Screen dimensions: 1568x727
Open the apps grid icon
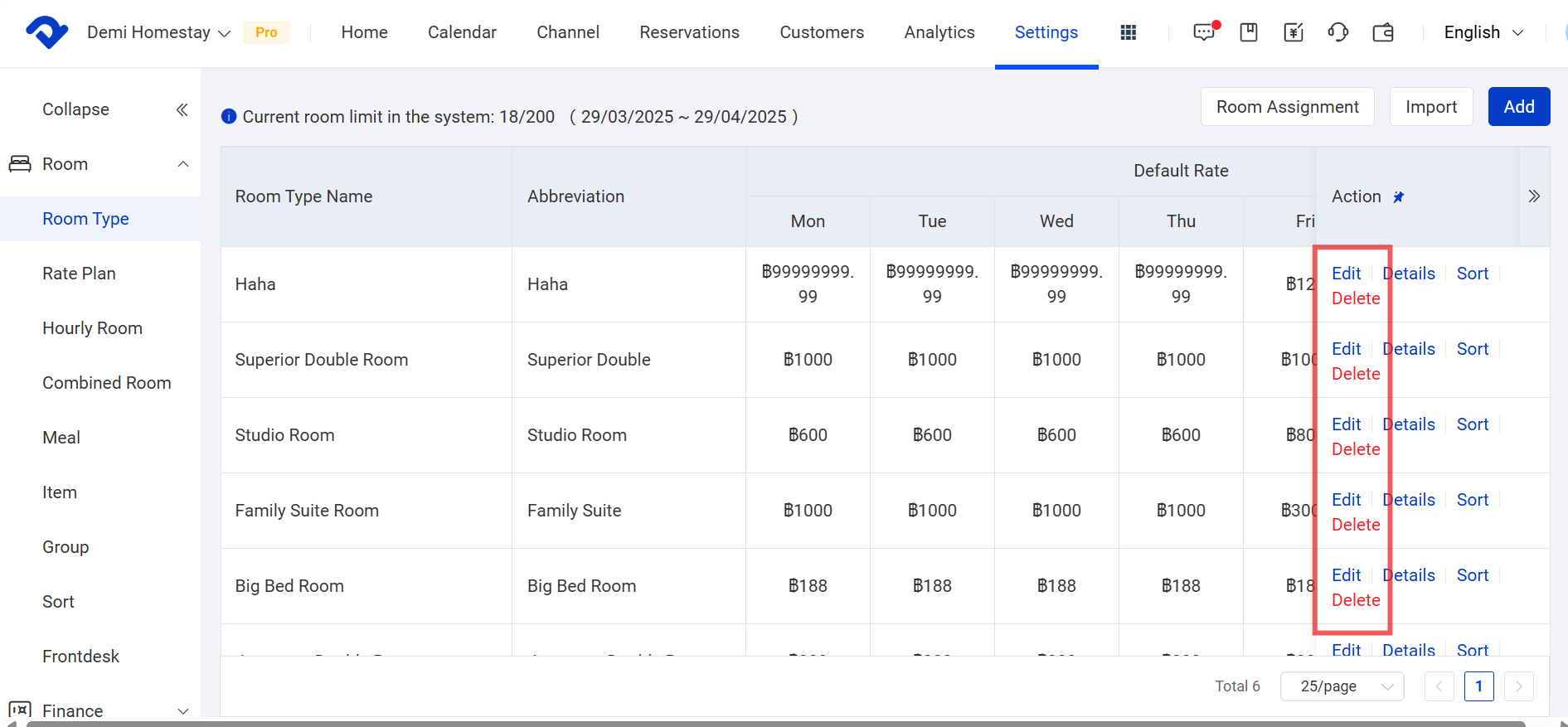tap(1128, 32)
